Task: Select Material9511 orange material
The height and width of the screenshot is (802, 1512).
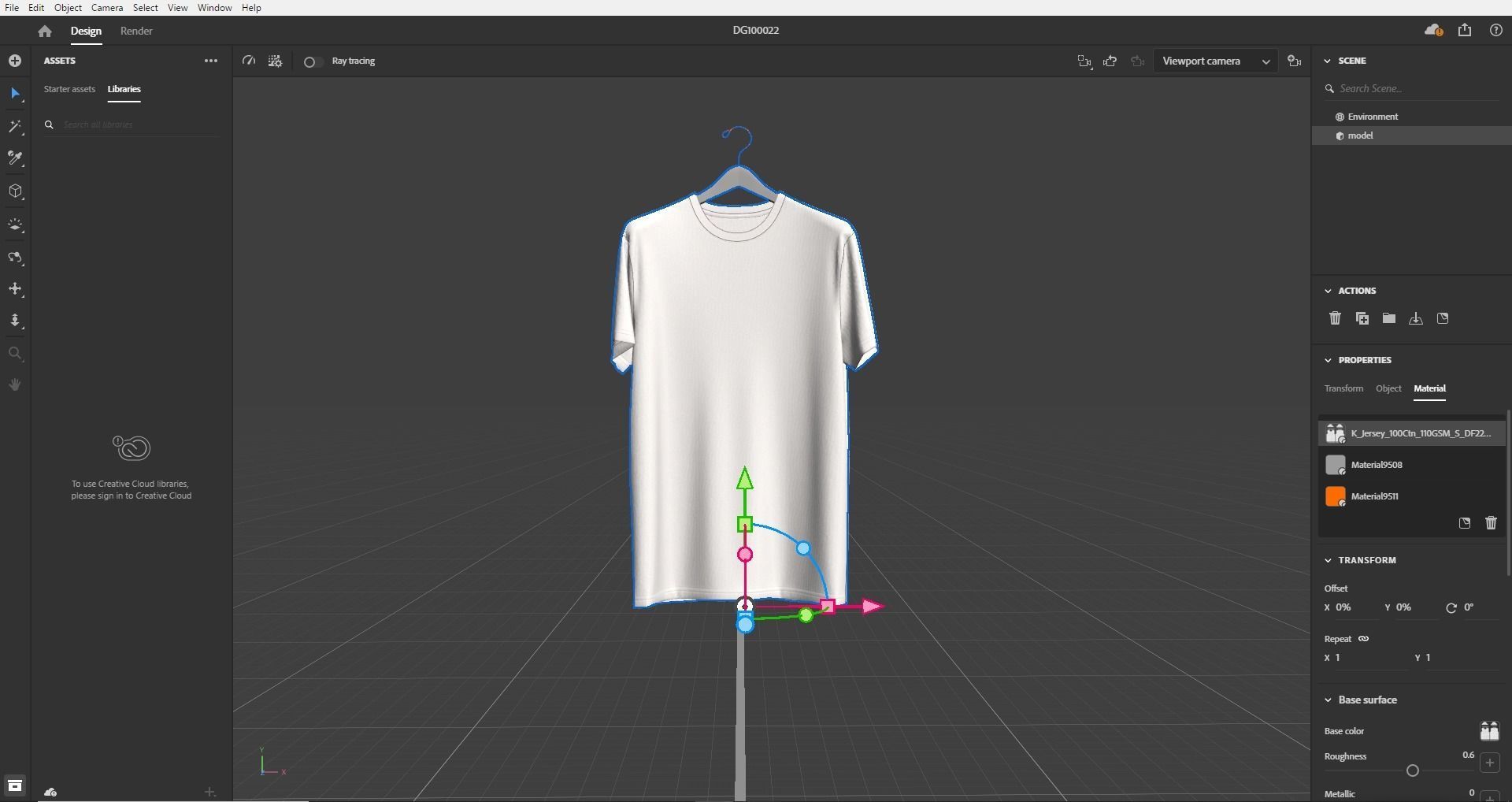Action: click(x=1411, y=496)
